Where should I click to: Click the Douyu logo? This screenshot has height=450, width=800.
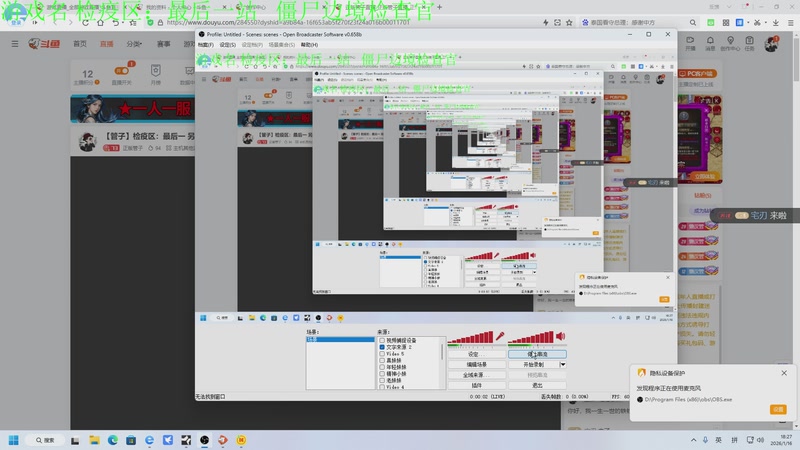[44, 44]
